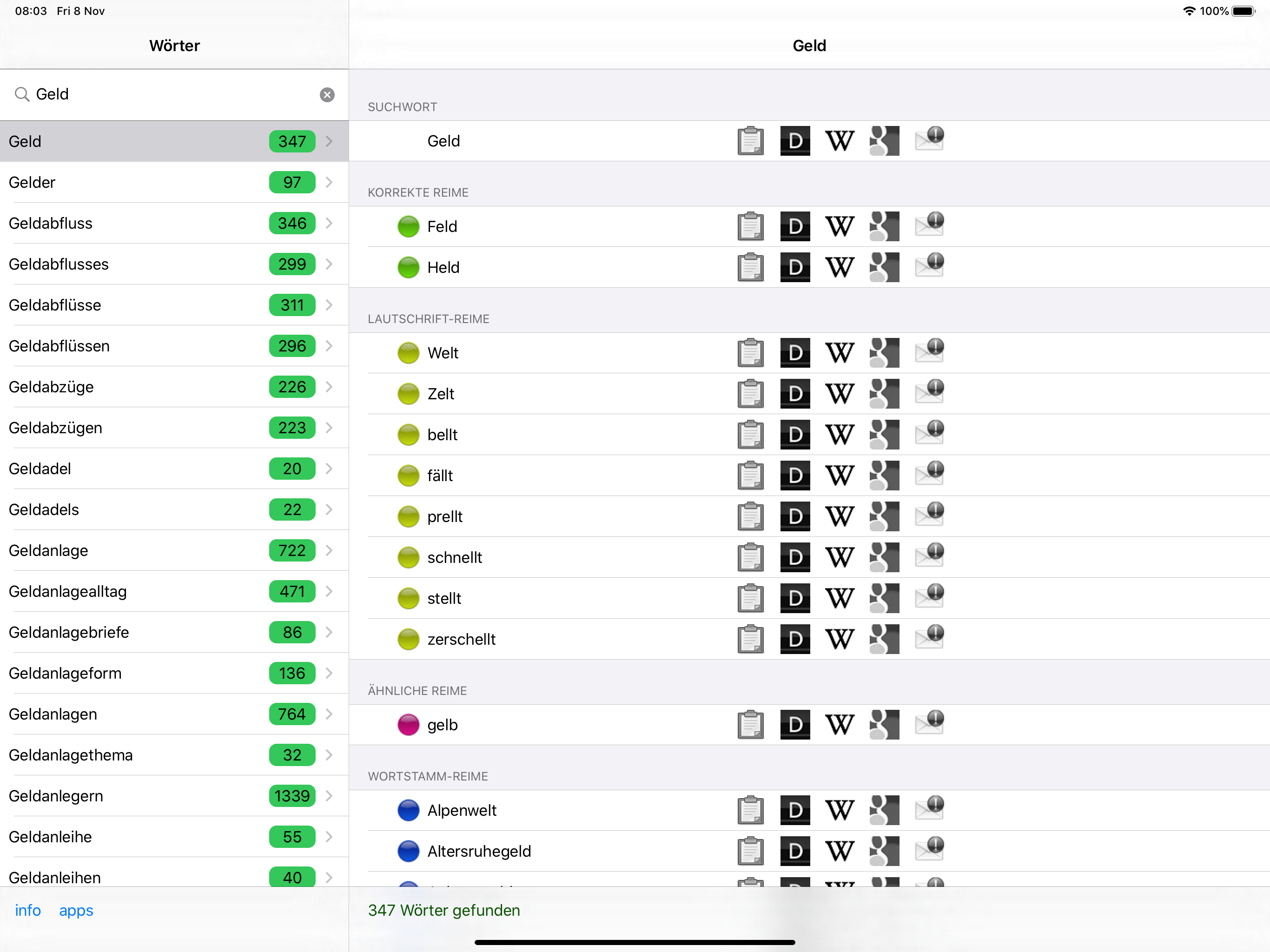This screenshot has width=1270, height=952.
Task: Expand the 'Geldanlage' entry chevron
Action: pyautogui.click(x=329, y=550)
